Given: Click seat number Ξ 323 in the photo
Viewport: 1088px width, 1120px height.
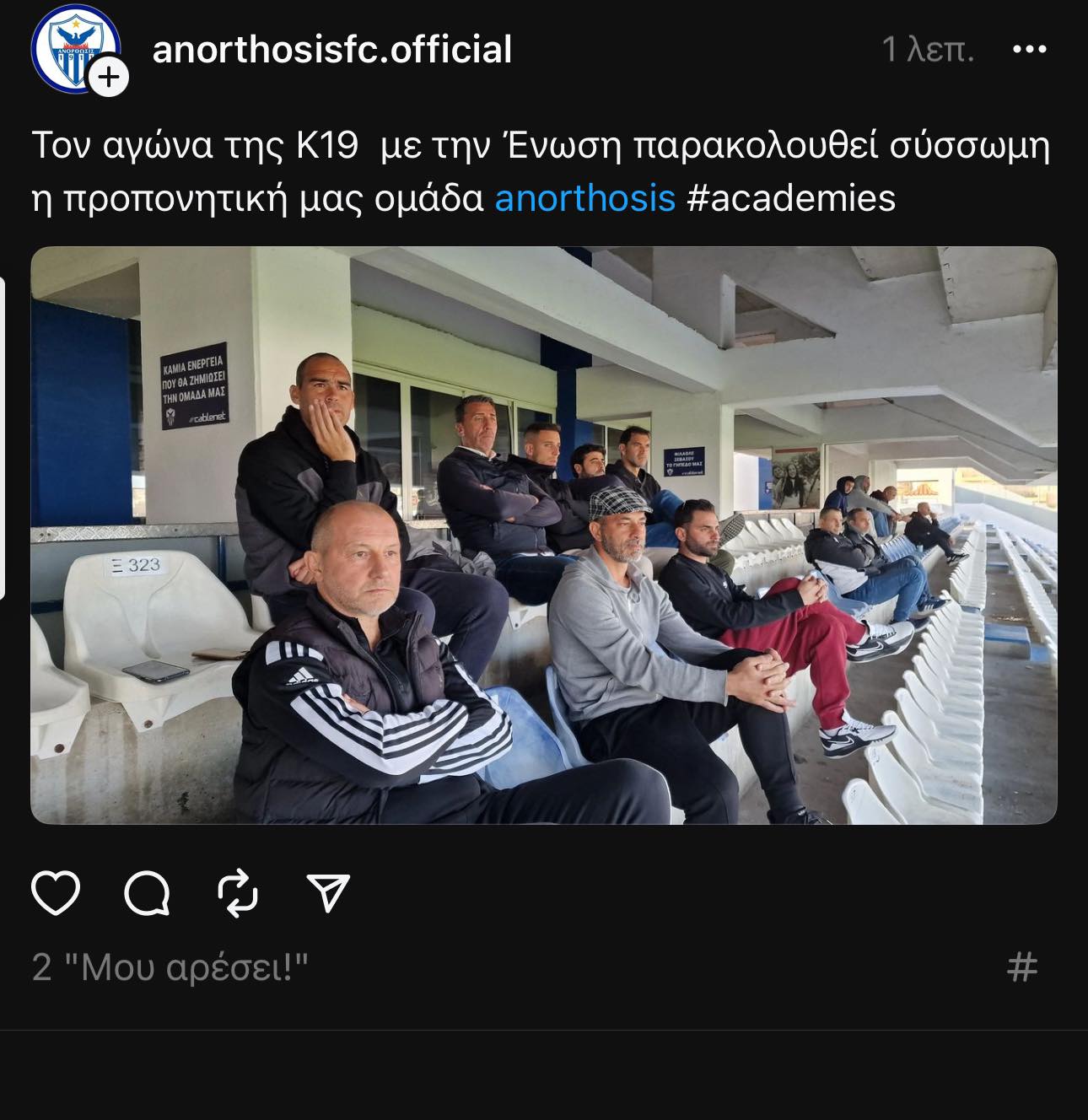Looking at the screenshot, I should click(x=137, y=564).
